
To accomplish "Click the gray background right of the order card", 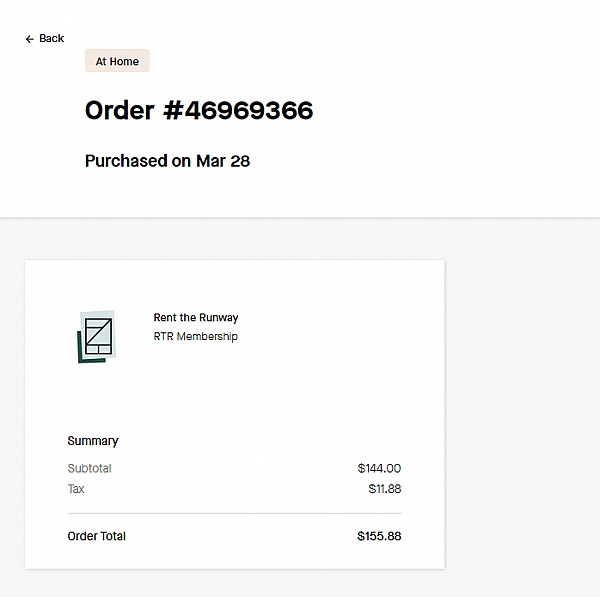I will tap(520, 400).
